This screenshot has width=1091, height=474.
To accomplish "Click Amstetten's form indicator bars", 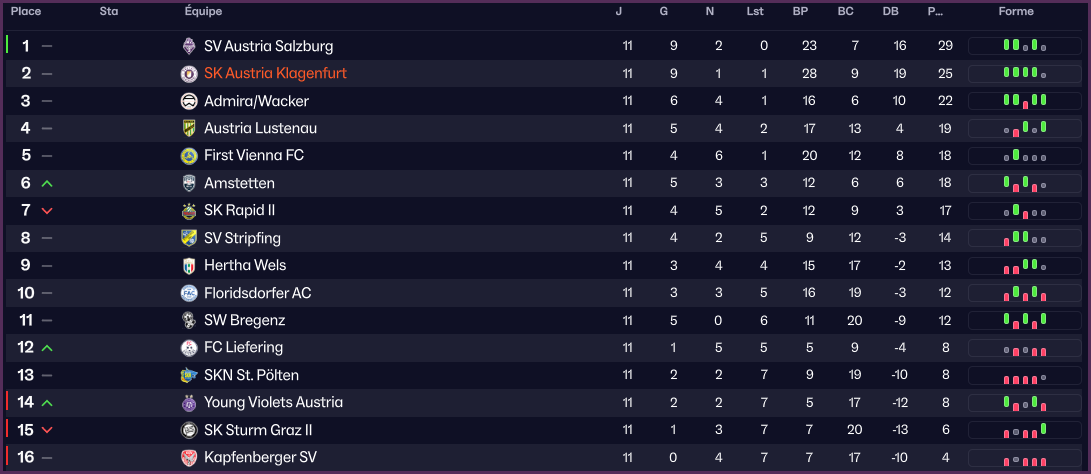I will 1025,183.
